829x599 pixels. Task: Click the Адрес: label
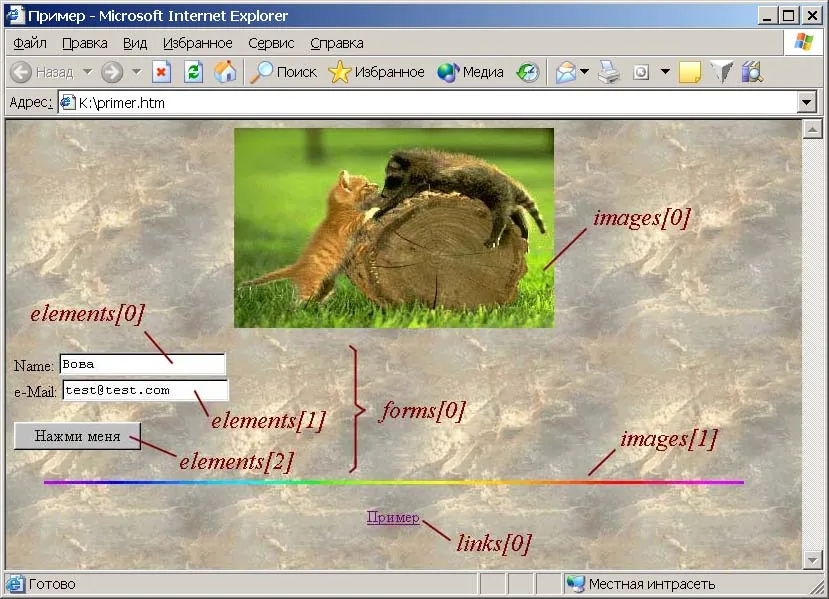31,102
